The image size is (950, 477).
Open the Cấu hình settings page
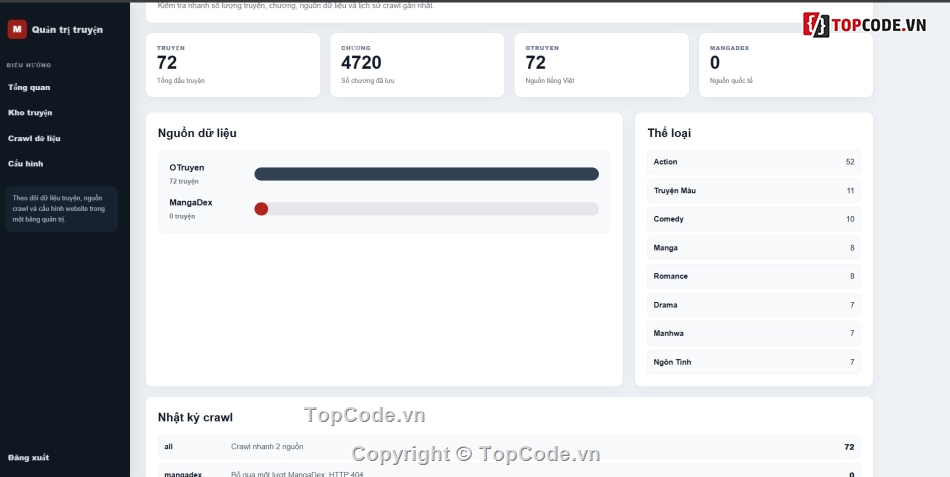(x=25, y=164)
